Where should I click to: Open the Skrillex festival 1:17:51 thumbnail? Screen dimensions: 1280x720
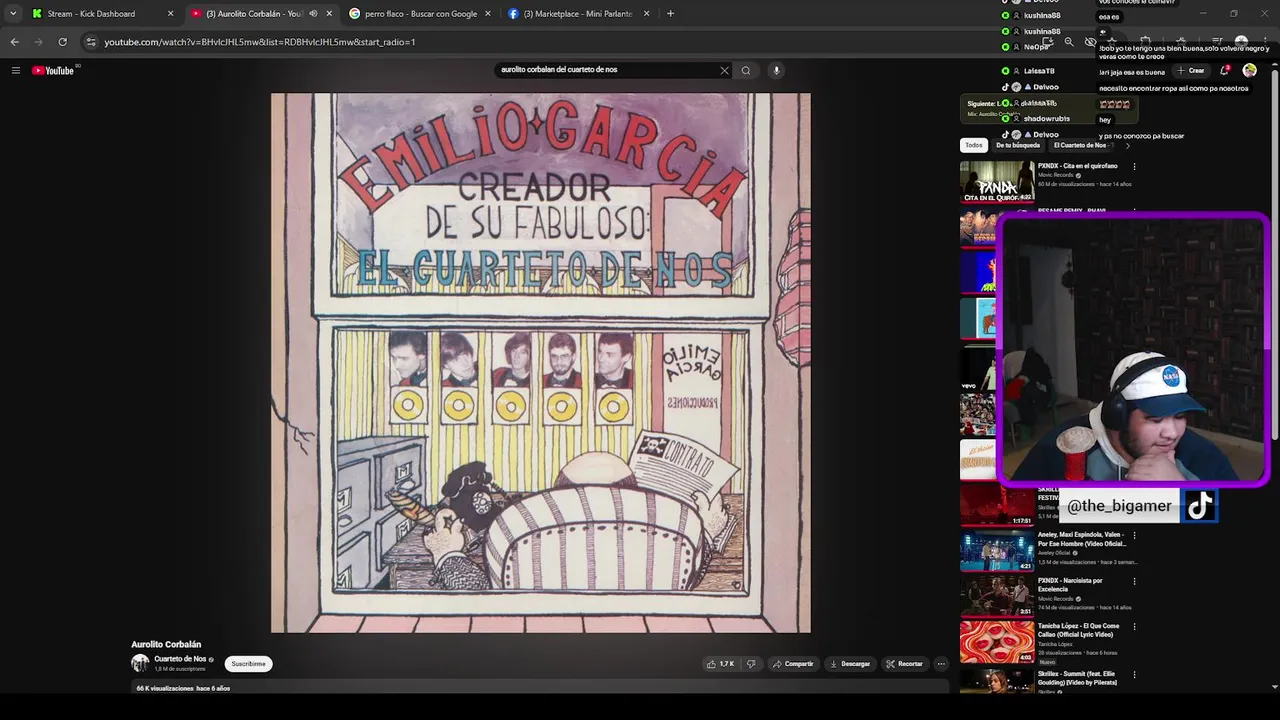pyautogui.click(x=997, y=506)
